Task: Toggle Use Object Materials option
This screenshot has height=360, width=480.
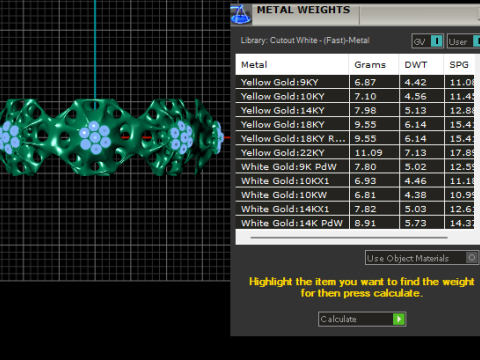Action: point(422,258)
